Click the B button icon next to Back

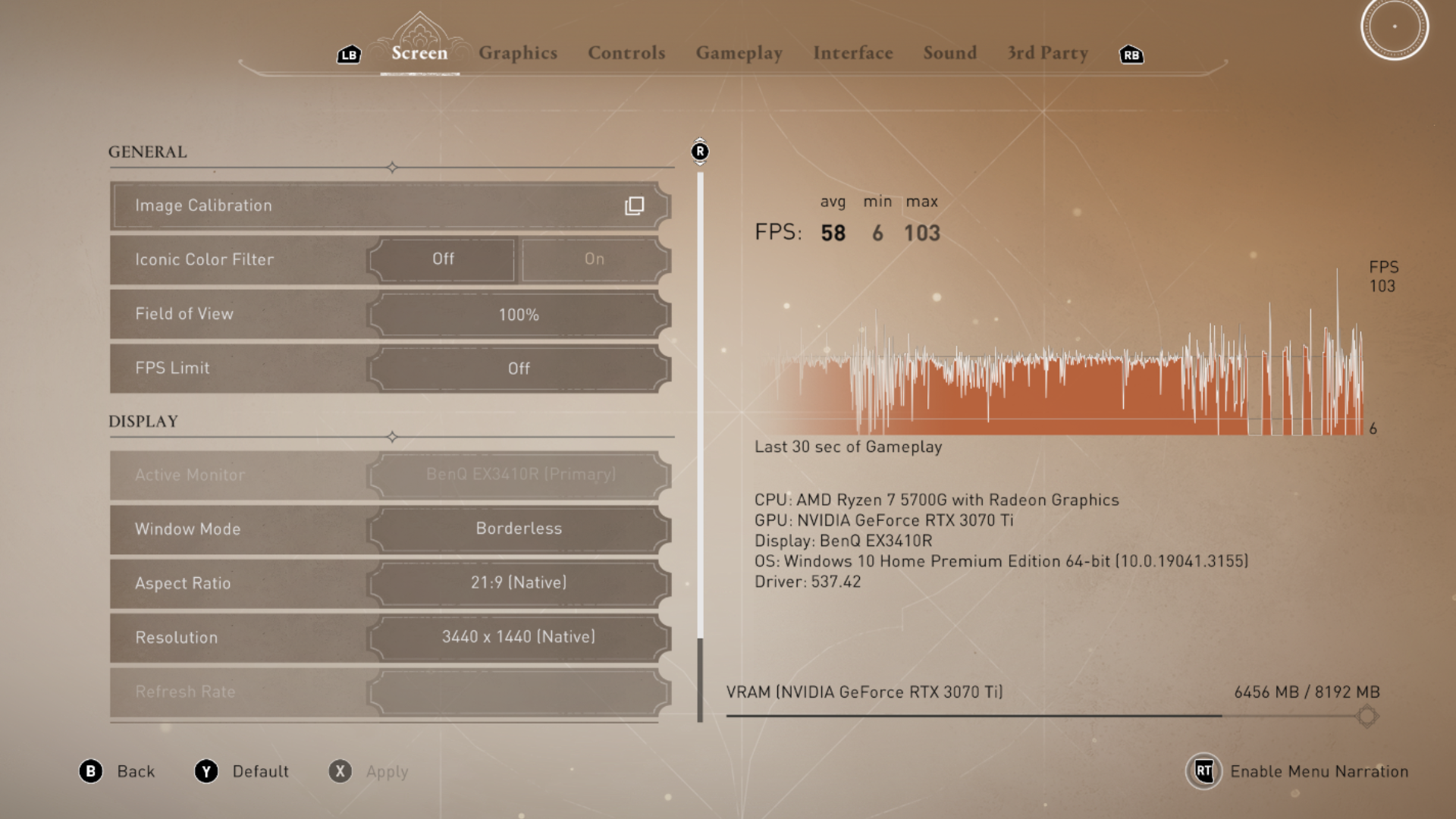tap(92, 771)
